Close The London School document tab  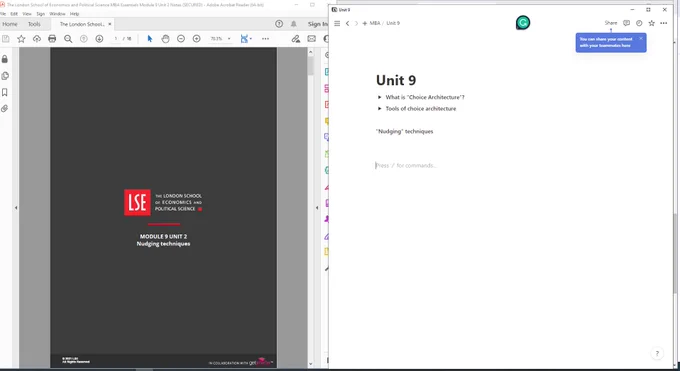tap(110, 24)
